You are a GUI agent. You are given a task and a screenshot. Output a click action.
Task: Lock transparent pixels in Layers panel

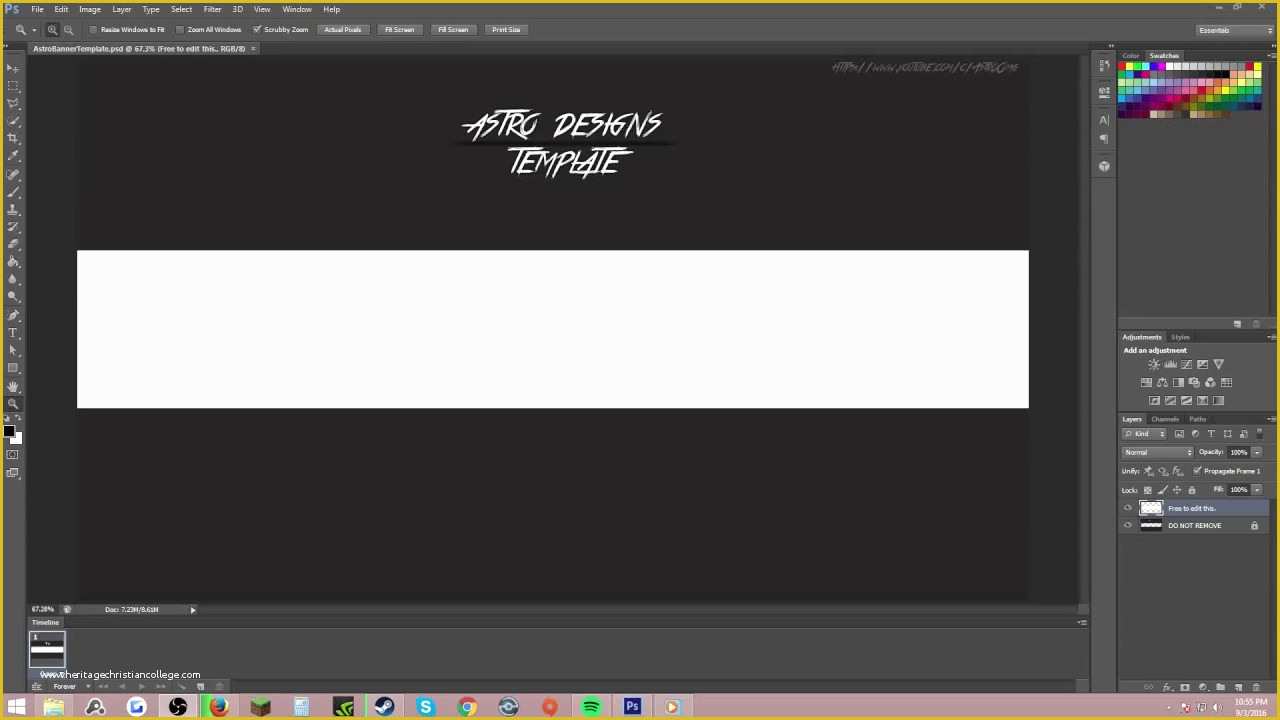1147,490
